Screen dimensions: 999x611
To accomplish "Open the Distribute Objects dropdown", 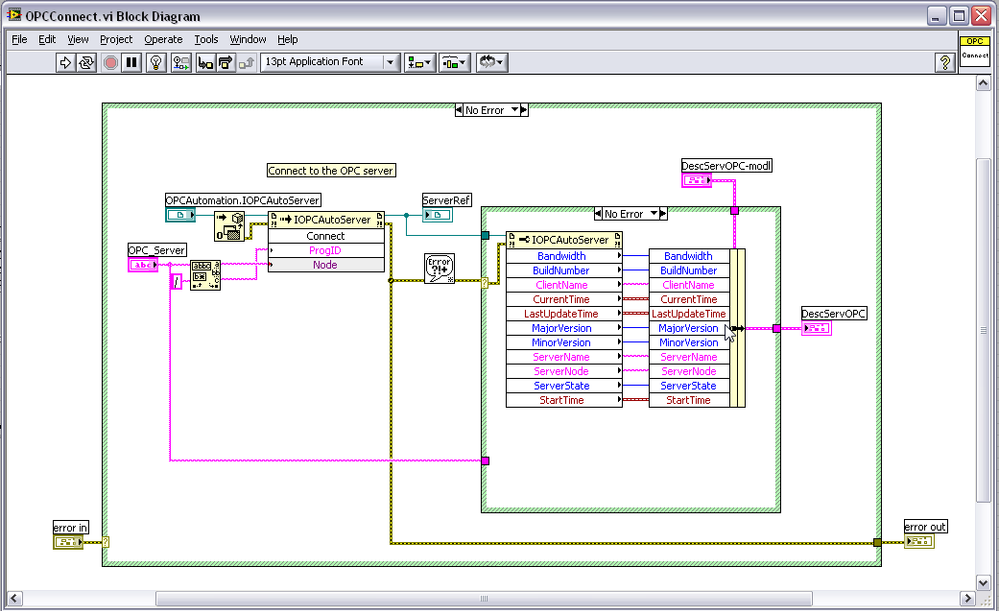I will tap(454, 62).
